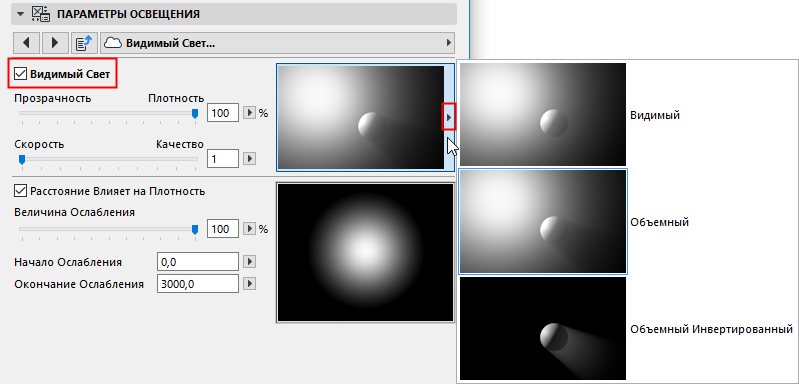Click the Качество label

[x=180, y=144]
